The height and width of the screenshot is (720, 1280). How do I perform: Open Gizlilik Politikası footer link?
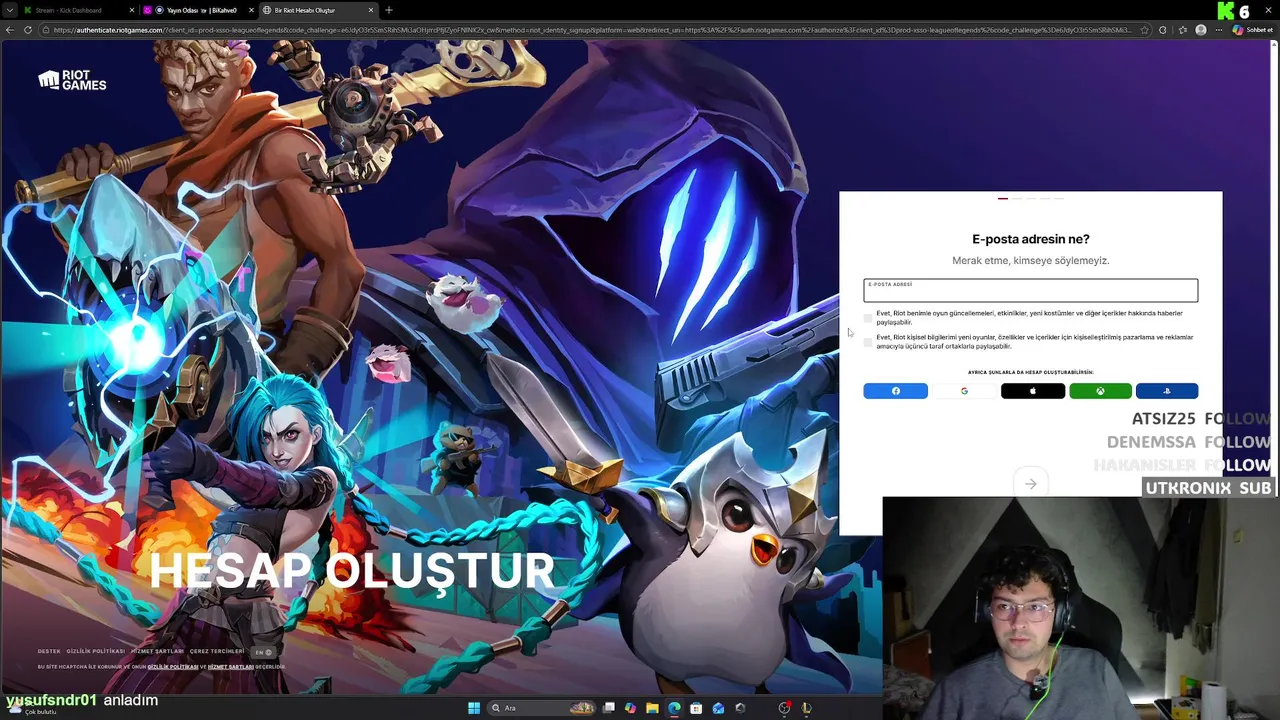click(x=95, y=651)
